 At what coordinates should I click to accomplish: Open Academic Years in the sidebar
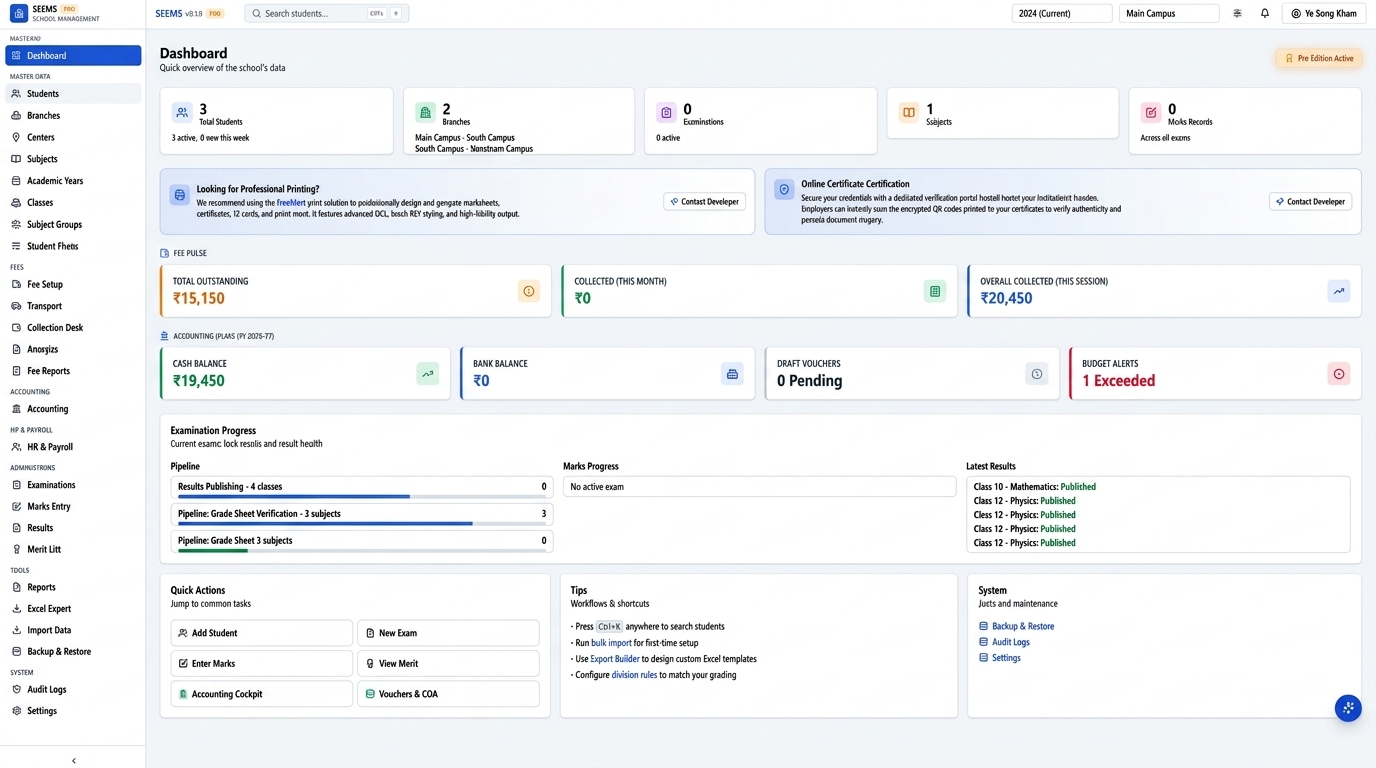pyautogui.click(x=73, y=181)
